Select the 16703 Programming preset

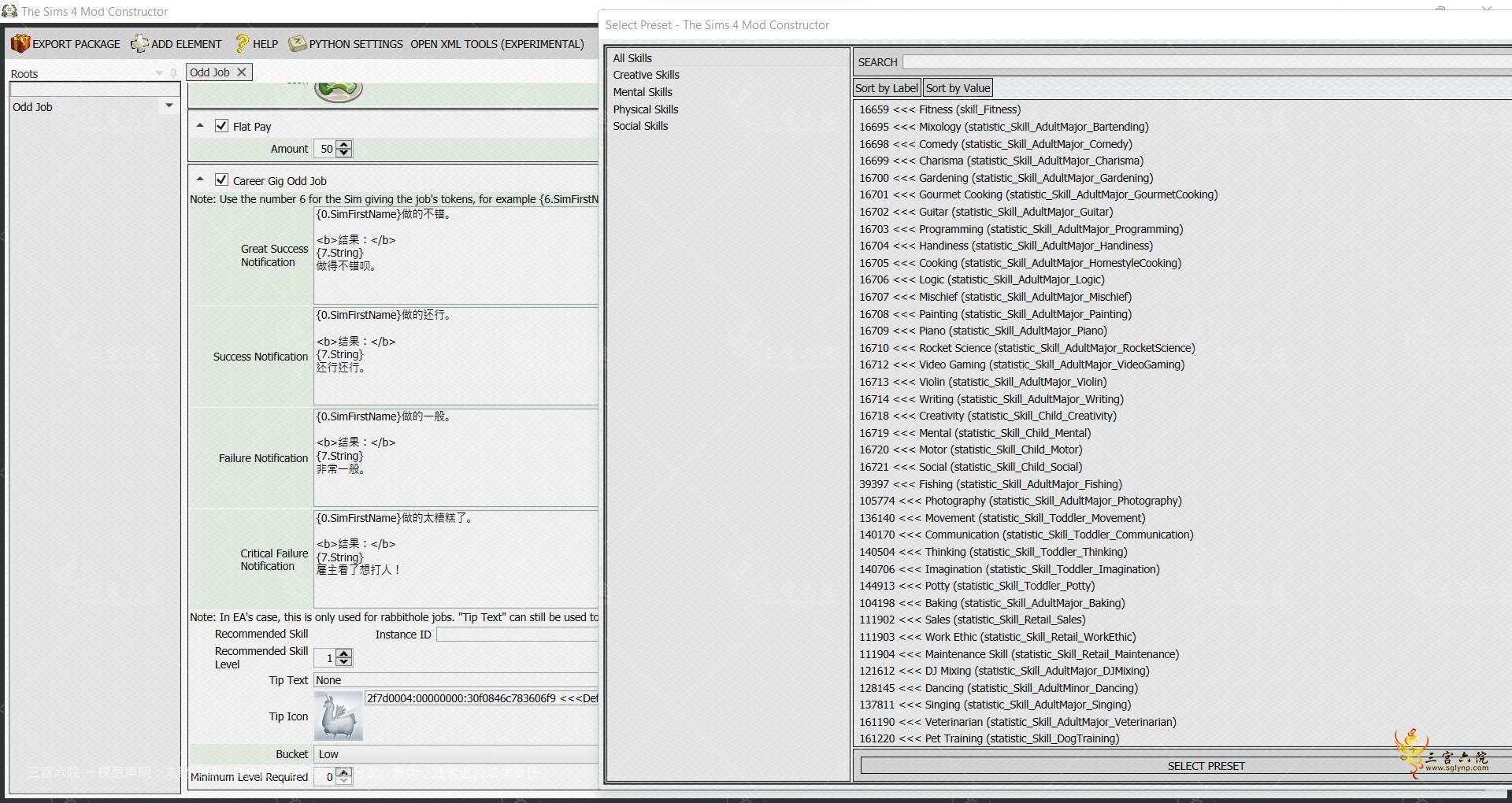click(x=1021, y=229)
